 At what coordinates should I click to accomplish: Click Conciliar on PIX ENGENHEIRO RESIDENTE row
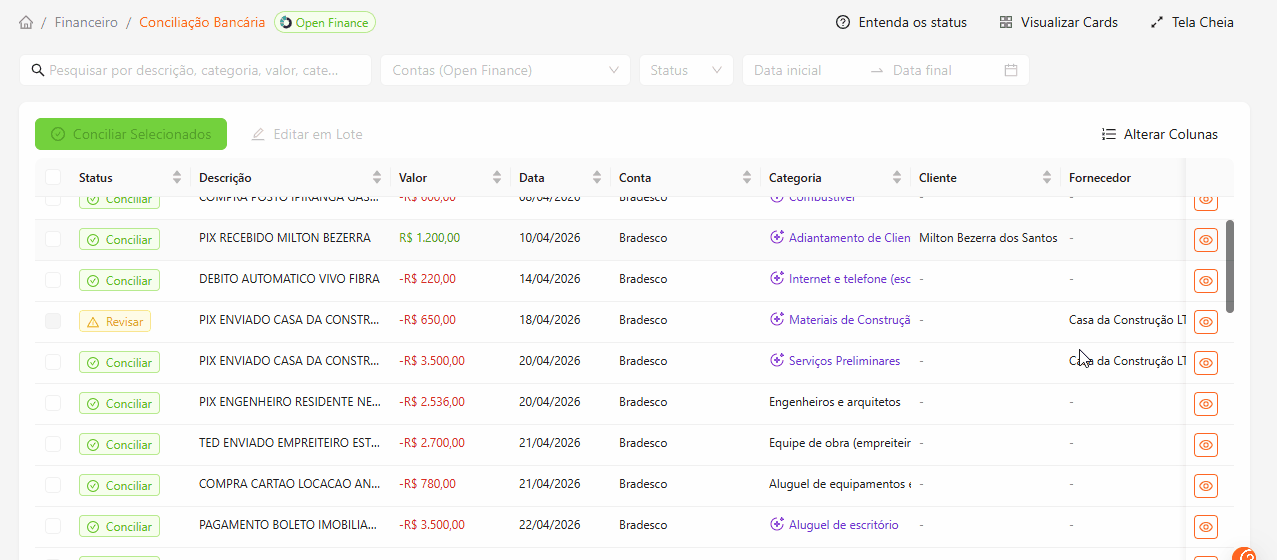pyautogui.click(x=120, y=404)
